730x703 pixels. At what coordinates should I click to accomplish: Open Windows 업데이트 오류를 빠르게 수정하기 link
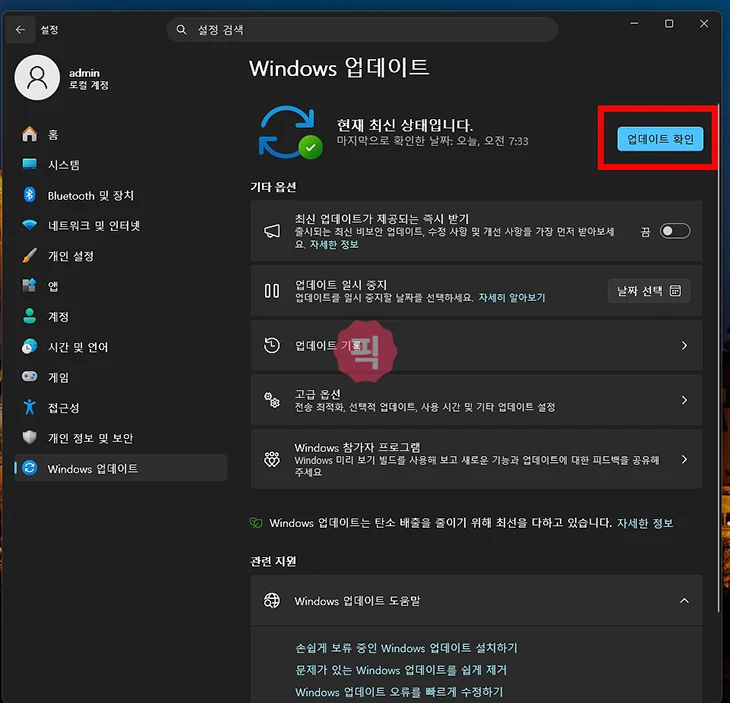pos(399,691)
